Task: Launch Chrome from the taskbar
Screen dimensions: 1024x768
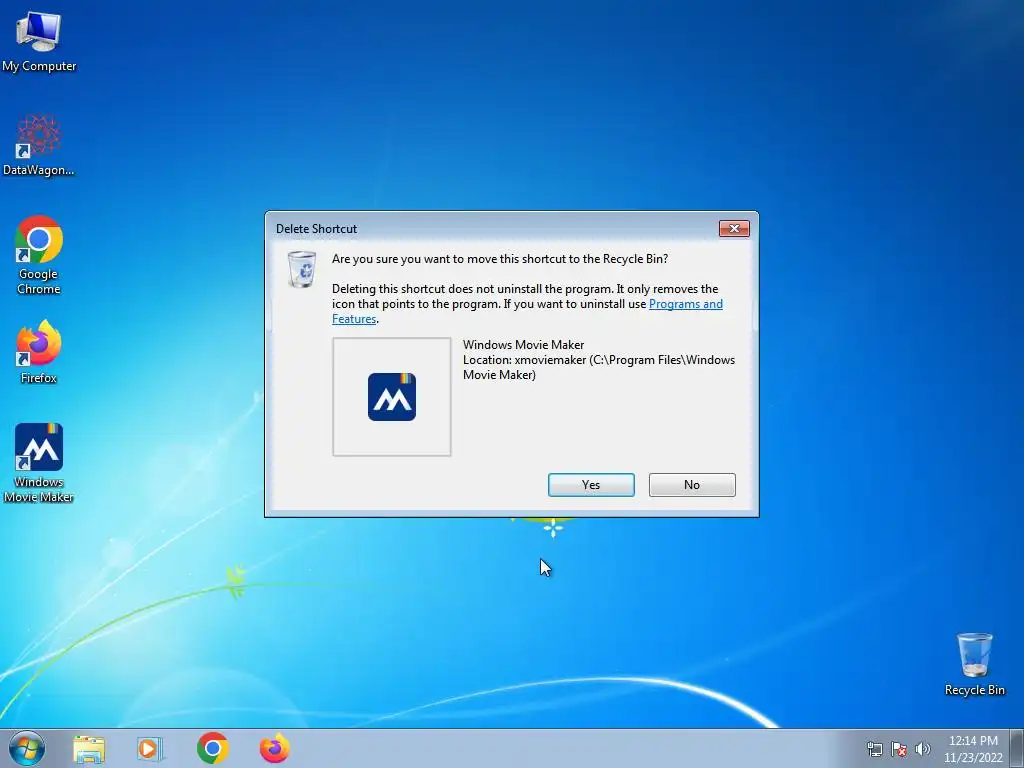Action: coord(212,748)
